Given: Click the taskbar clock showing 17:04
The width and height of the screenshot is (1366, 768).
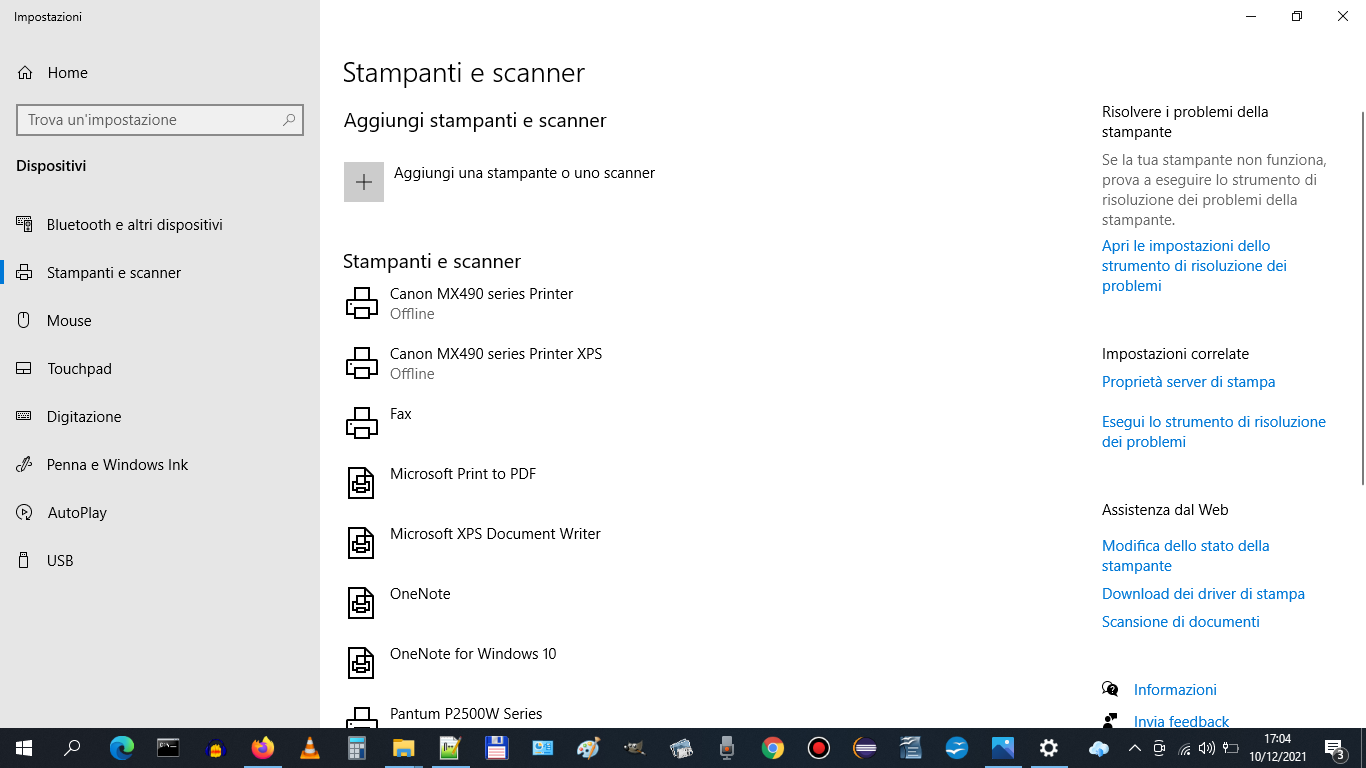Looking at the screenshot, I should pos(1277,748).
